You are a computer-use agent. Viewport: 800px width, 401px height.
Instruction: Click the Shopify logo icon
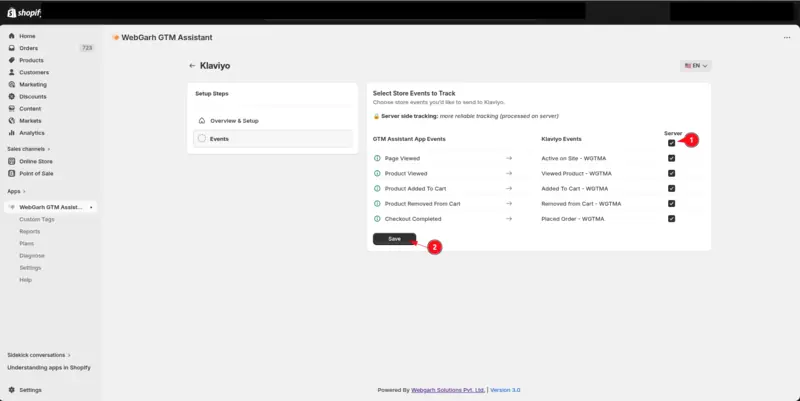point(11,12)
